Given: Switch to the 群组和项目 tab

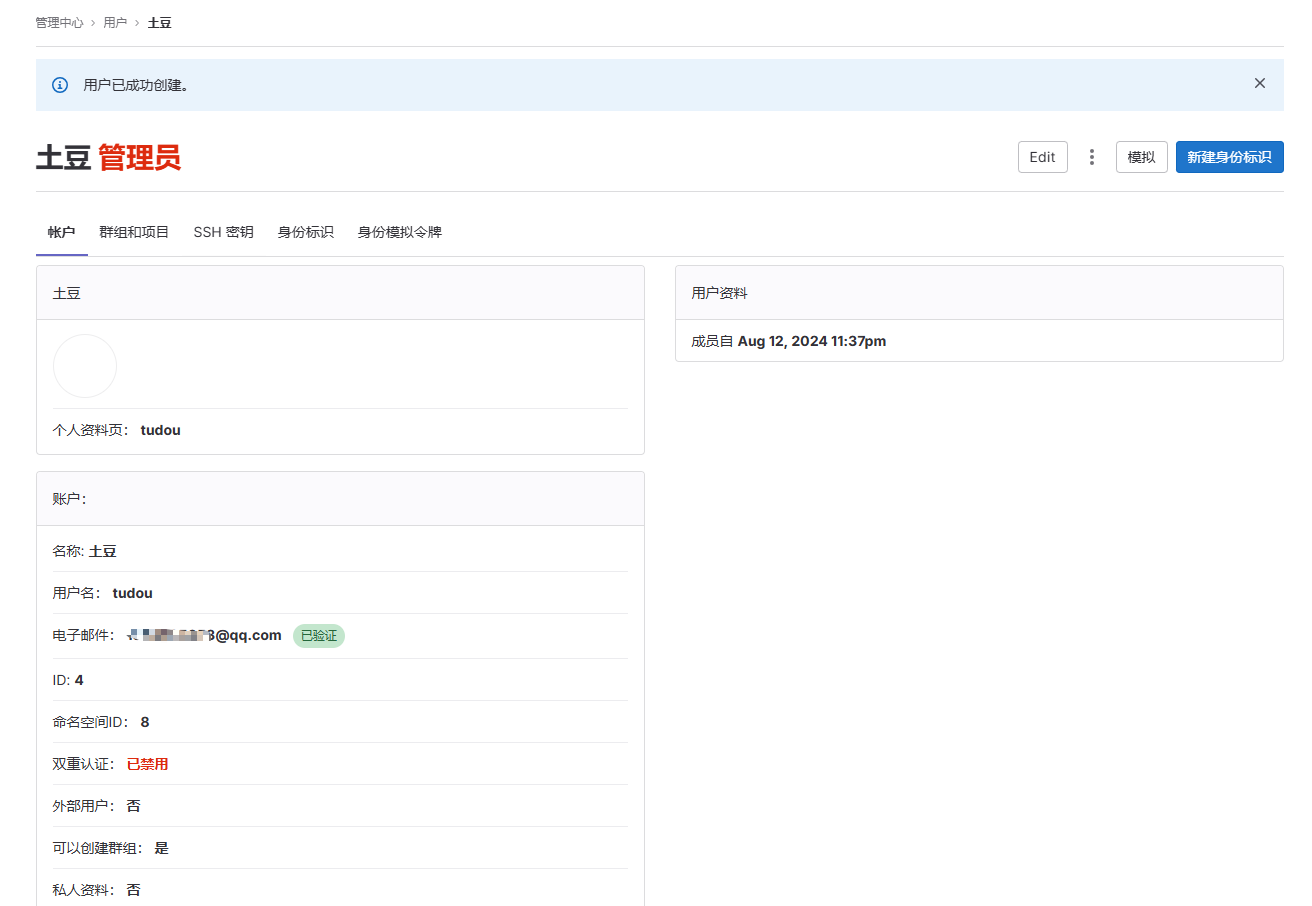Looking at the screenshot, I should tap(134, 232).
